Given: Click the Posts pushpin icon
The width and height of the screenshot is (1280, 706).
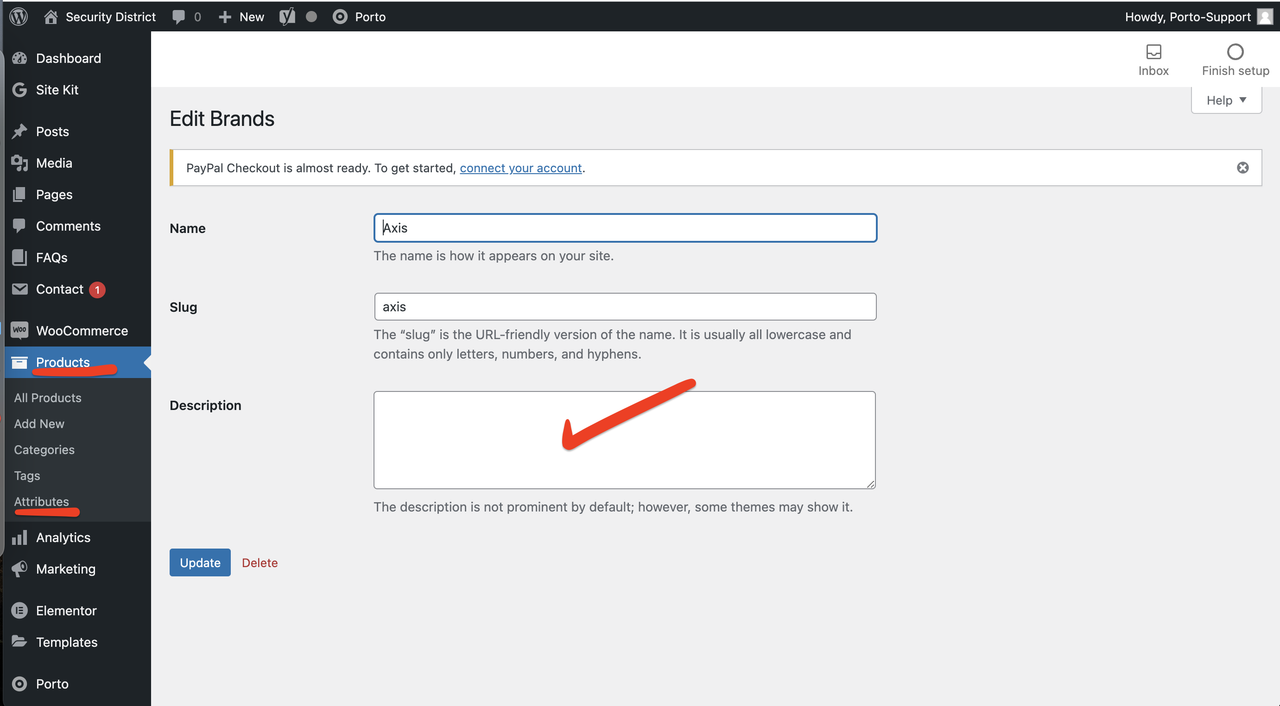Looking at the screenshot, I should [x=19, y=131].
